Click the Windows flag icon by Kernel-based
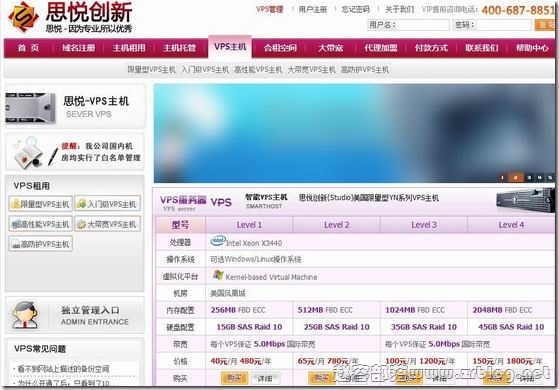 [x=218, y=275]
